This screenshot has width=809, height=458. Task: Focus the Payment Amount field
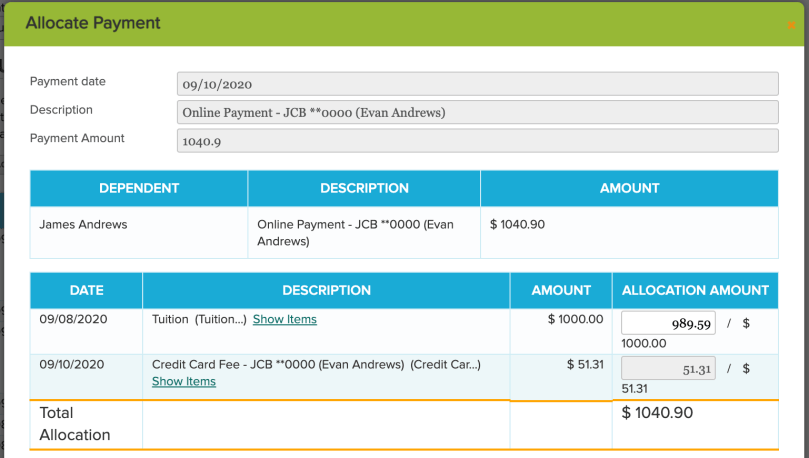(x=477, y=141)
